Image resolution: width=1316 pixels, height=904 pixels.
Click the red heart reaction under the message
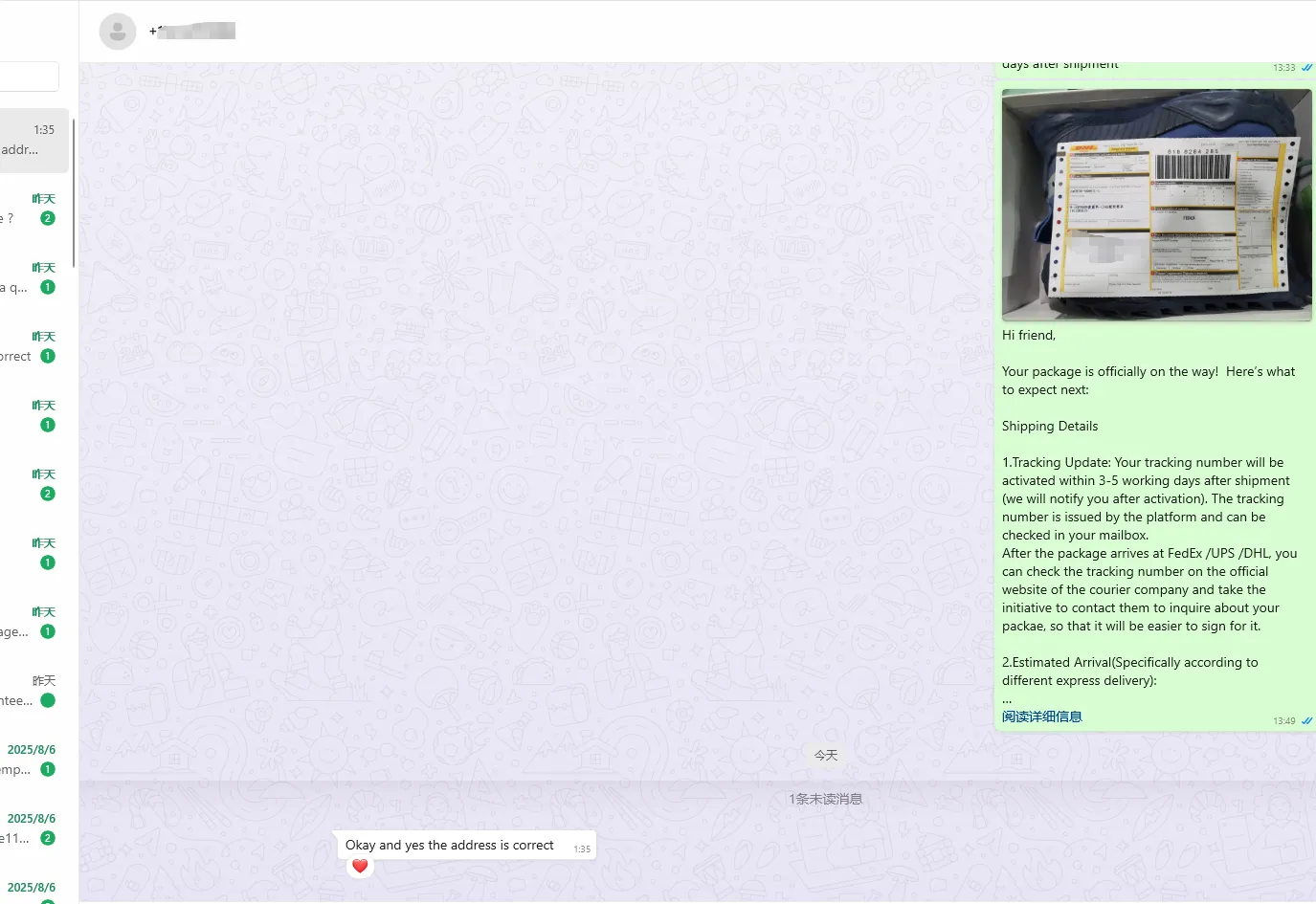360,866
